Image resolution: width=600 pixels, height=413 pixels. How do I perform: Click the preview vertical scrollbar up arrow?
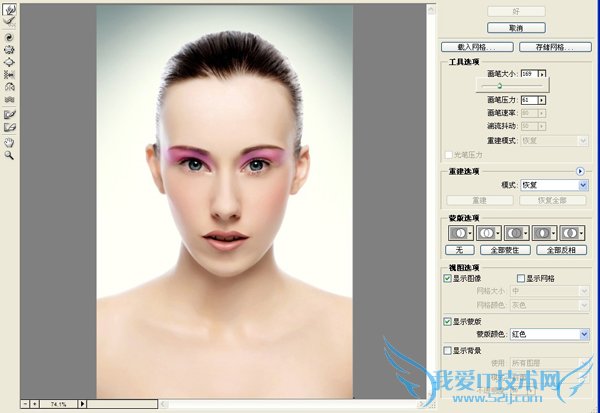431,10
